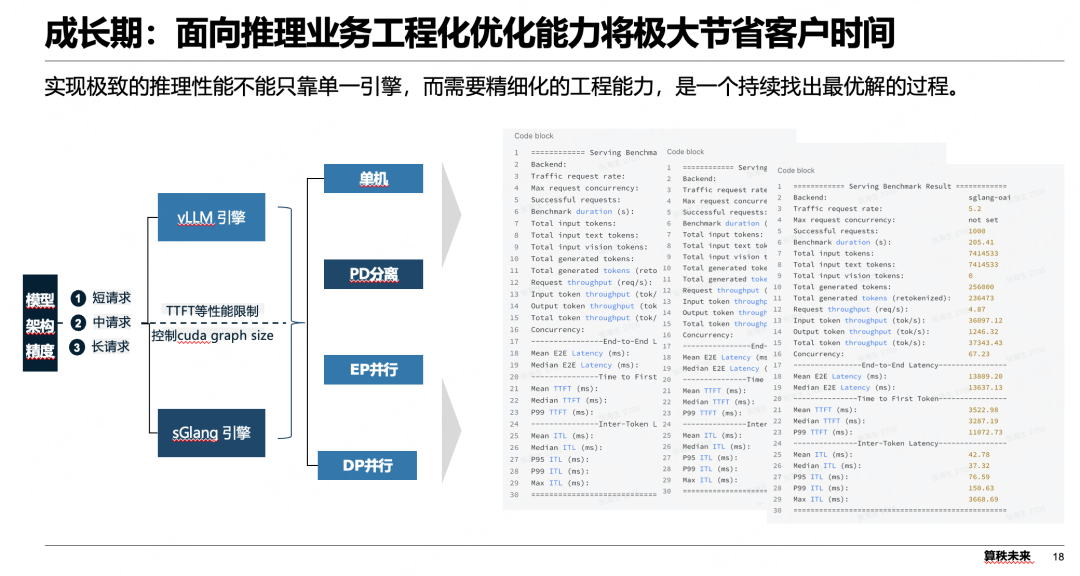This screenshot has width=1080, height=576.
Task: Click the sGlang 引擎 box
Action: pyautogui.click(x=211, y=433)
